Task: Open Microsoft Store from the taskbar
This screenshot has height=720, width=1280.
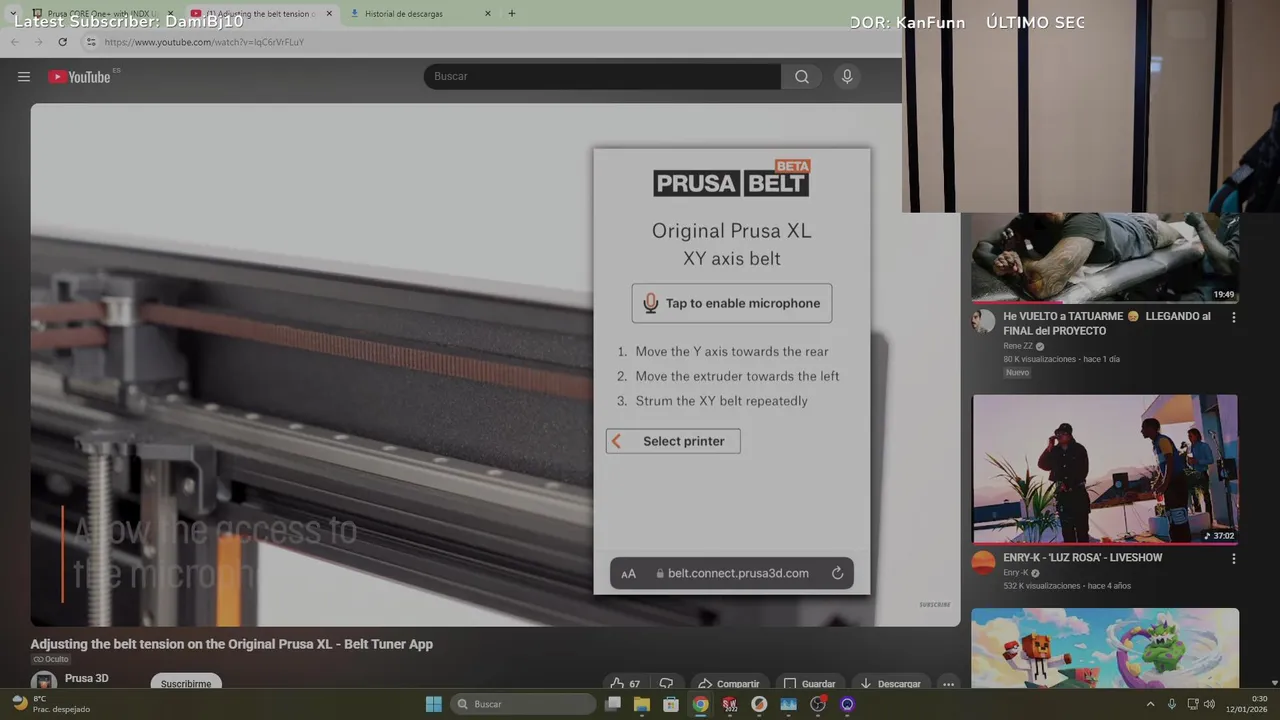Action: [x=671, y=704]
